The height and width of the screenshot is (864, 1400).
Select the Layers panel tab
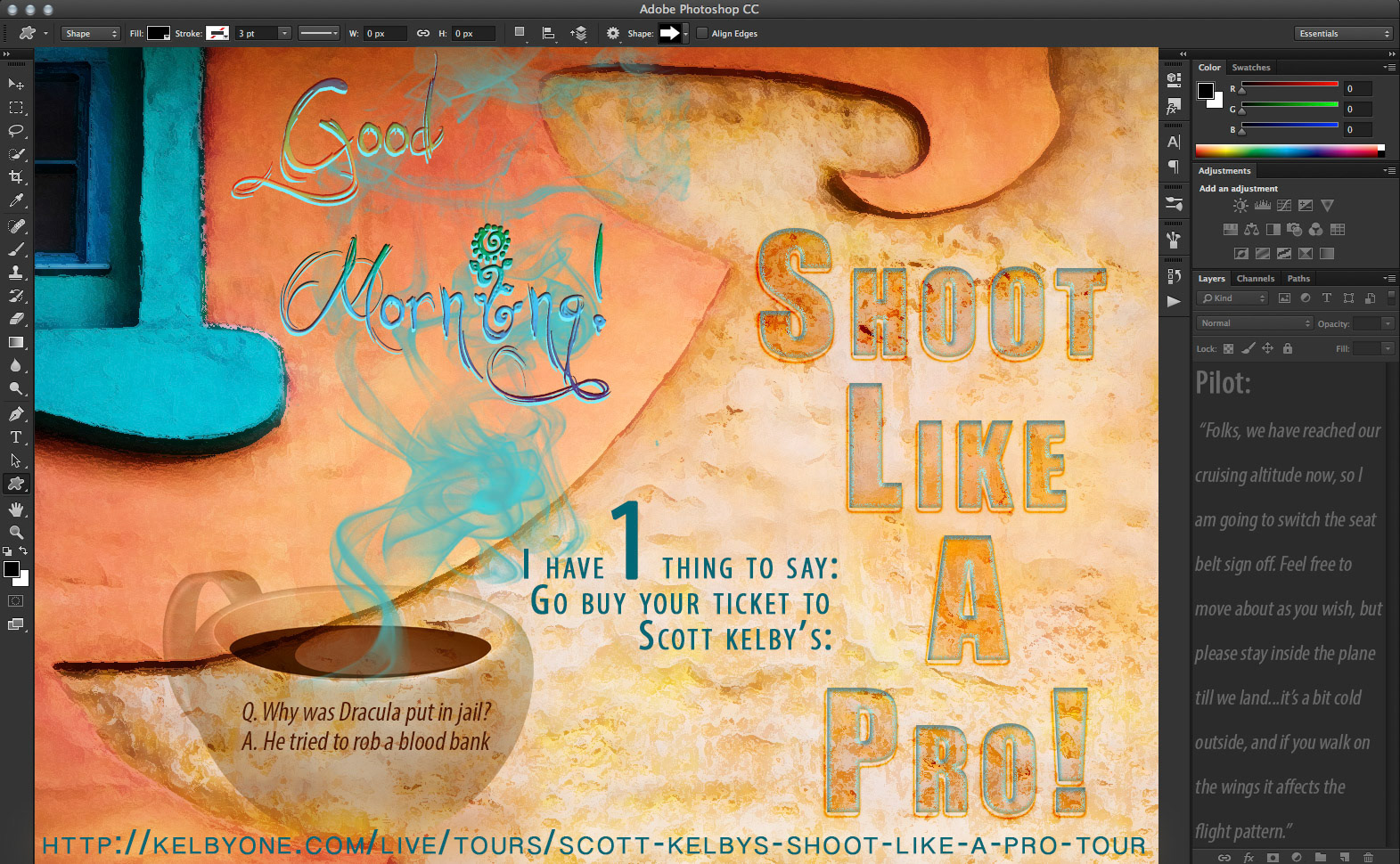(x=1211, y=279)
